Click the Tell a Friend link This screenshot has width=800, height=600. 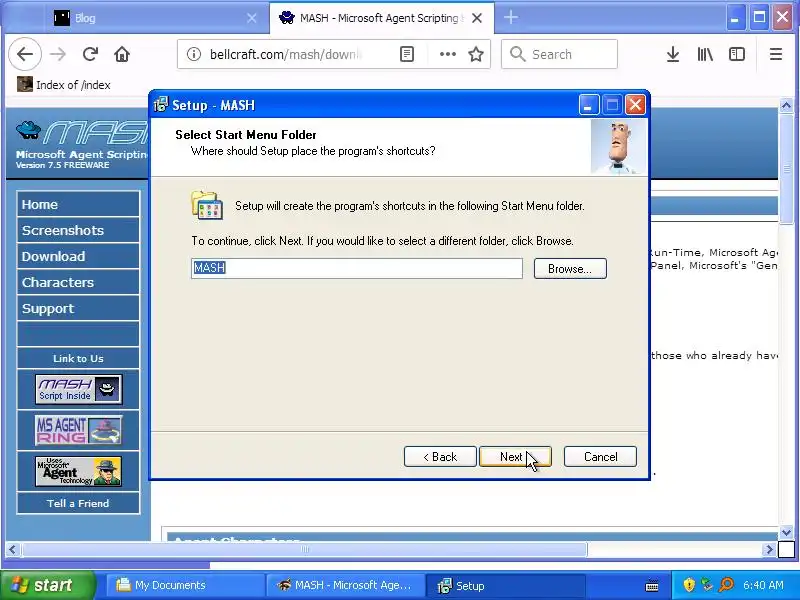pyautogui.click(x=78, y=504)
